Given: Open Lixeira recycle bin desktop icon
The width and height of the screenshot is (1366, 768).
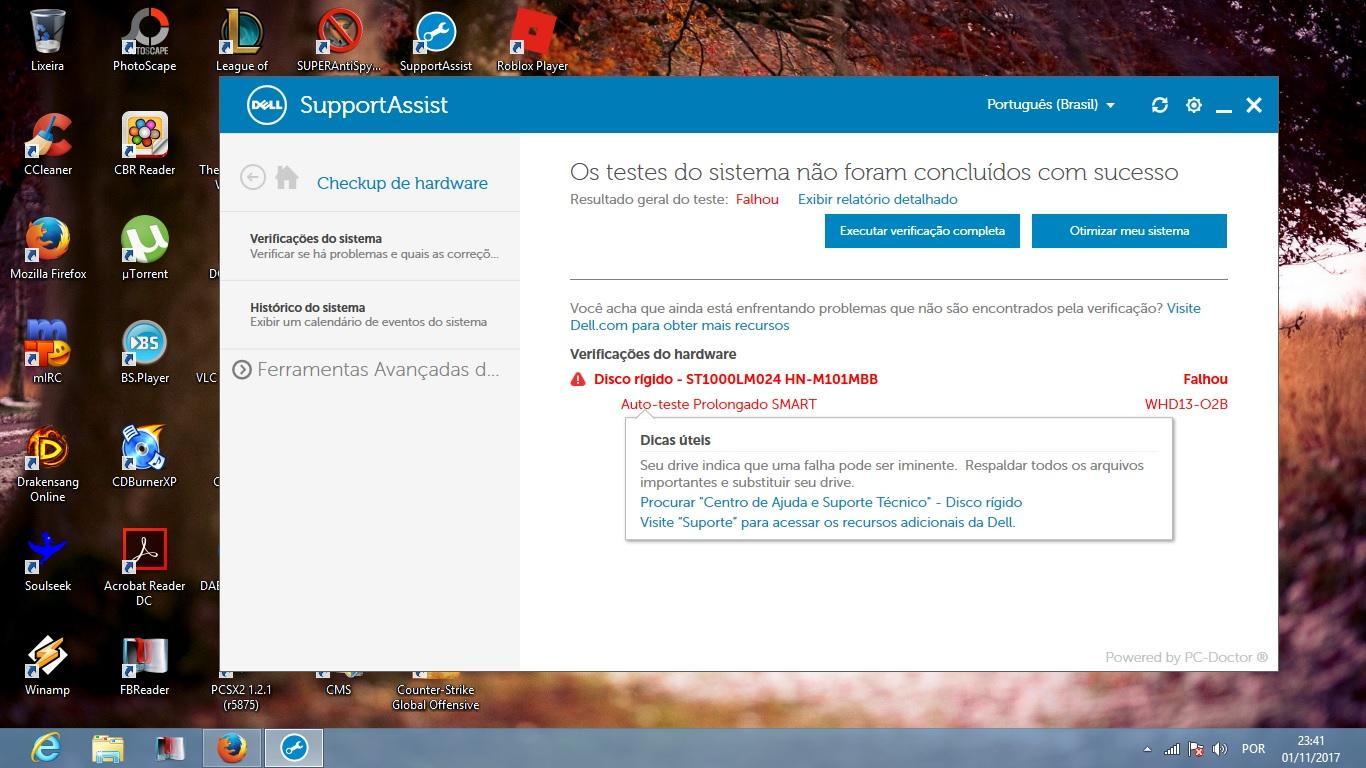Looking at the screenshot, I should click(x=47, y=40).
